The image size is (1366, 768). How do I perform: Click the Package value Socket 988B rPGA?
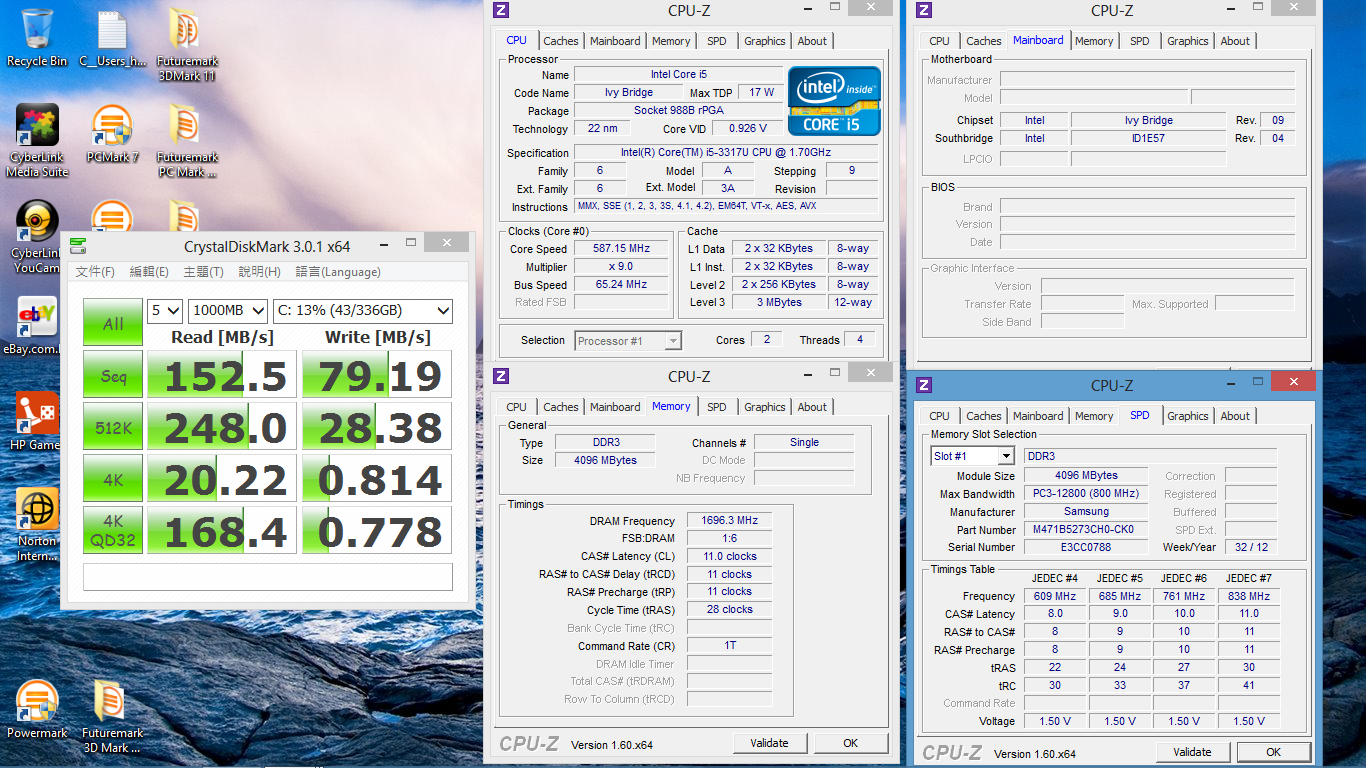click(678, 111)
